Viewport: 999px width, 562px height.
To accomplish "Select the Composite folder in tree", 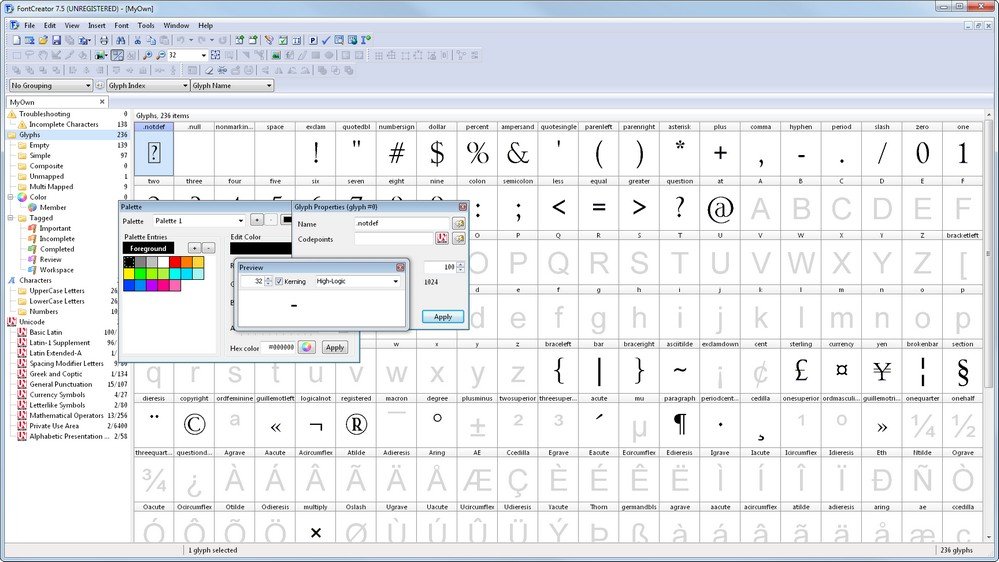I will tap(46, 166).
